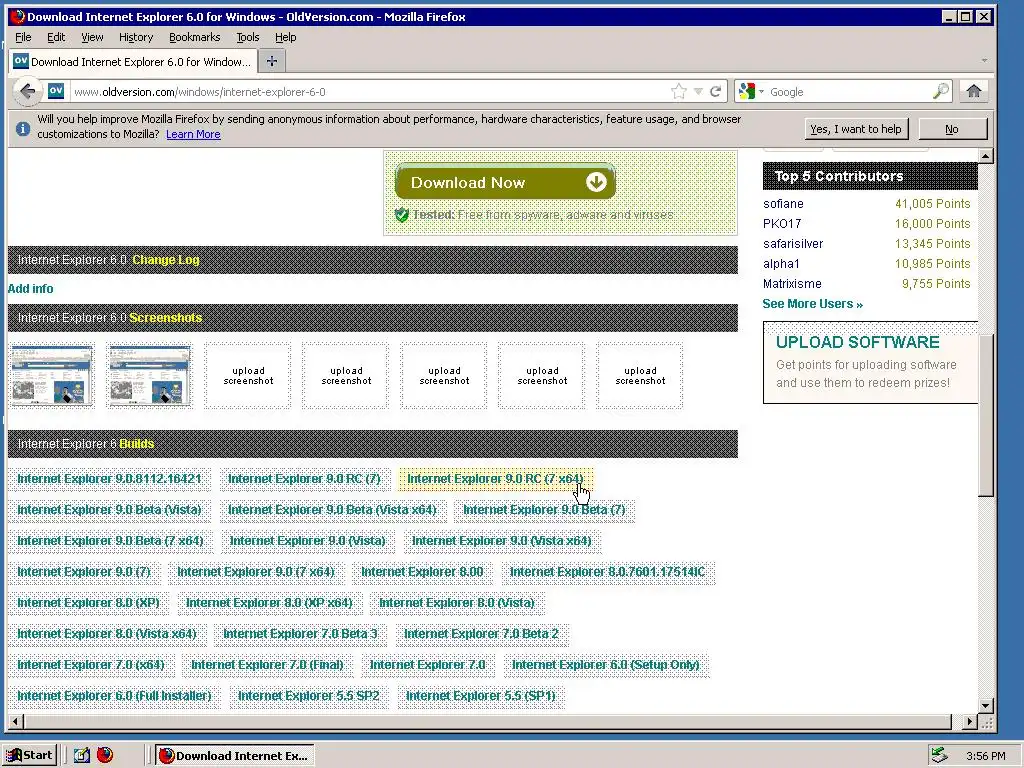Click the OldVersion site identity icon in URL bar
The width and height of the screenshot is (1024, 768).
[x=56, y=91]
